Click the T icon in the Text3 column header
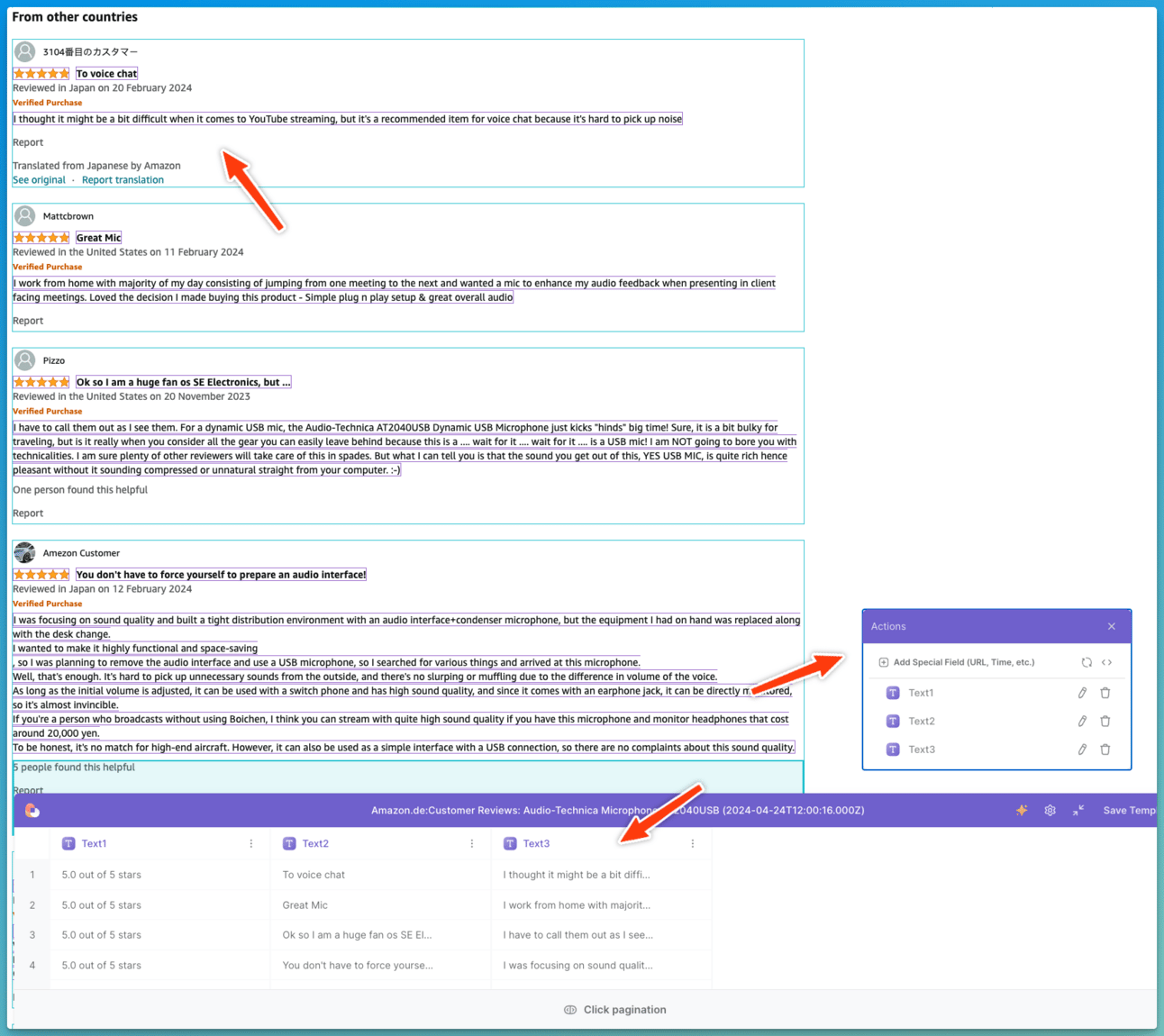 pos(510,843)
